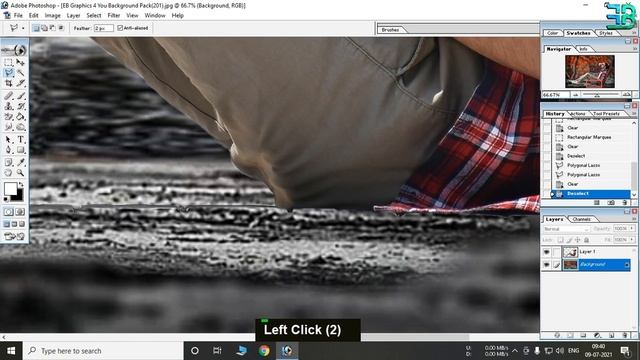Toggle Lock all padlock icon
Screen dimensions: 640x360
(587, 240)
